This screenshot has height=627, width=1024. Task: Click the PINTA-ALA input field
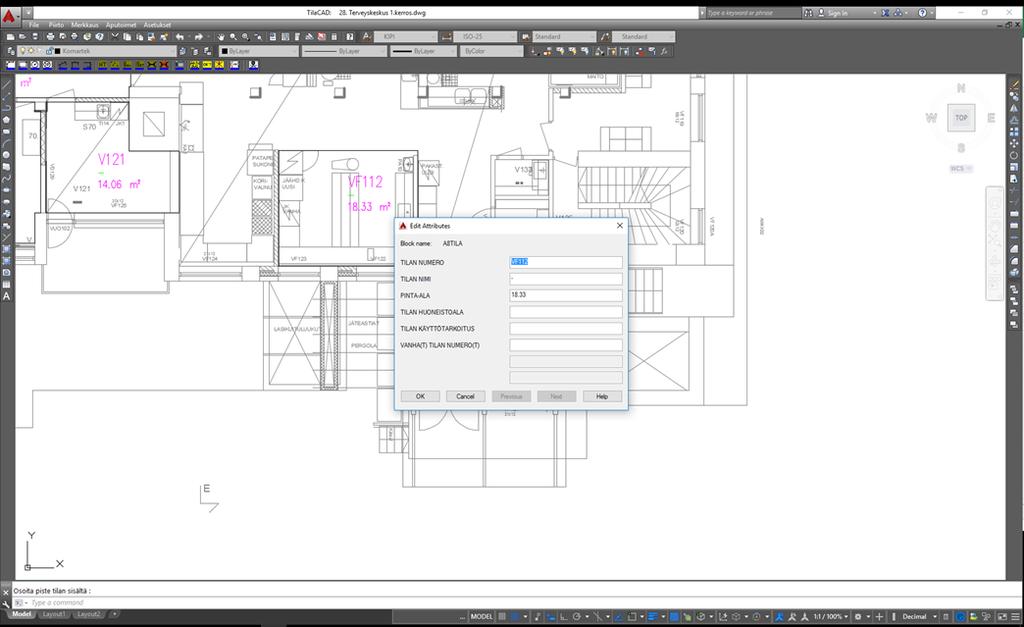tap(566, 295)
